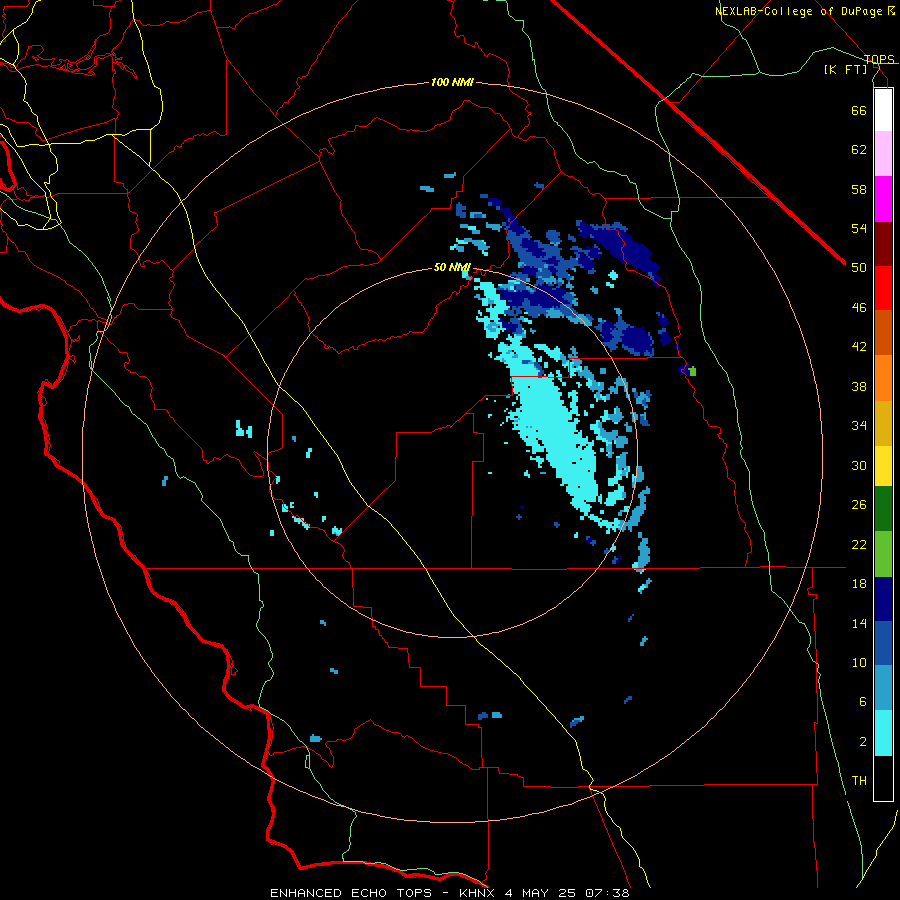The image size is (900, 900).
Task: Click the legend value 46
Action: tap(859, 308)
